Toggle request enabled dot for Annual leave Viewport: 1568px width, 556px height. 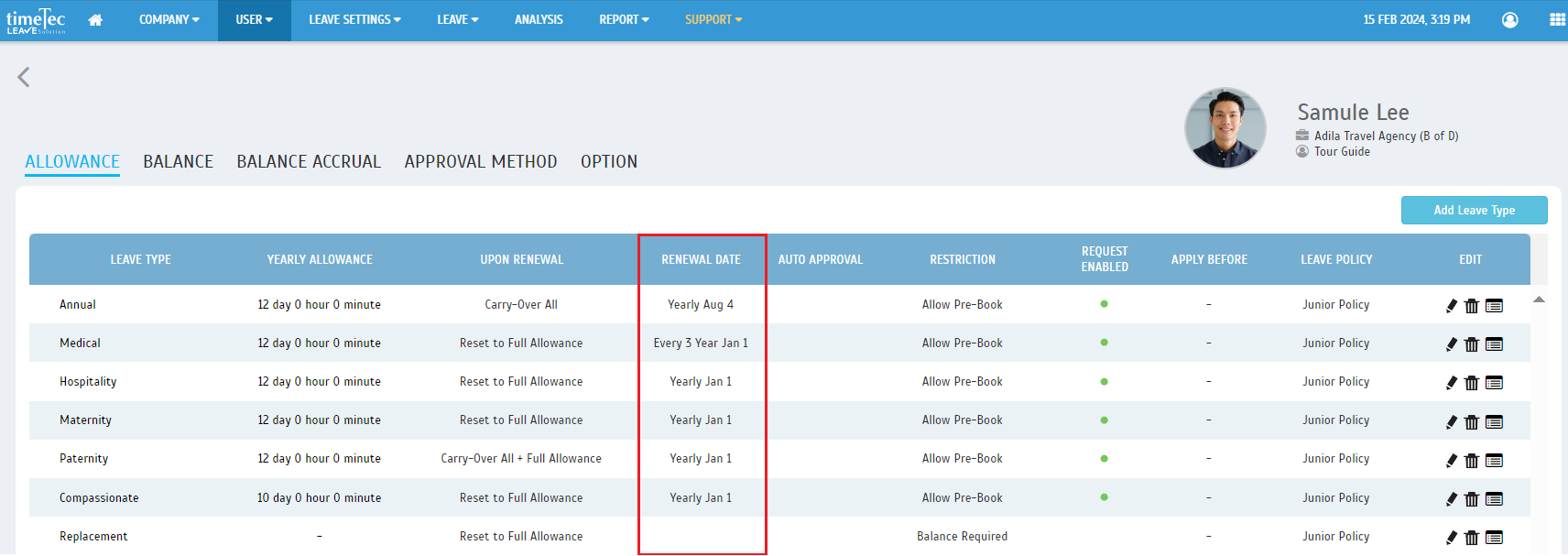1104,304
